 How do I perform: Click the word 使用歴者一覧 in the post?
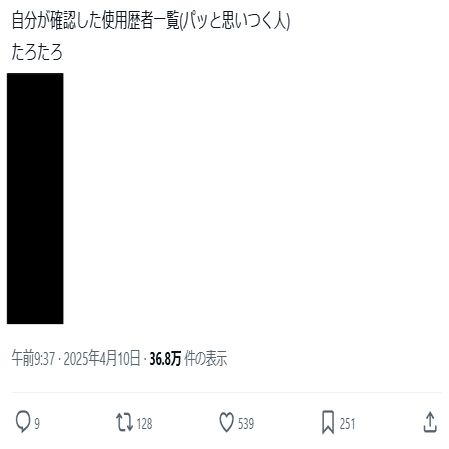pyautogui.click(x=140, y=21)
